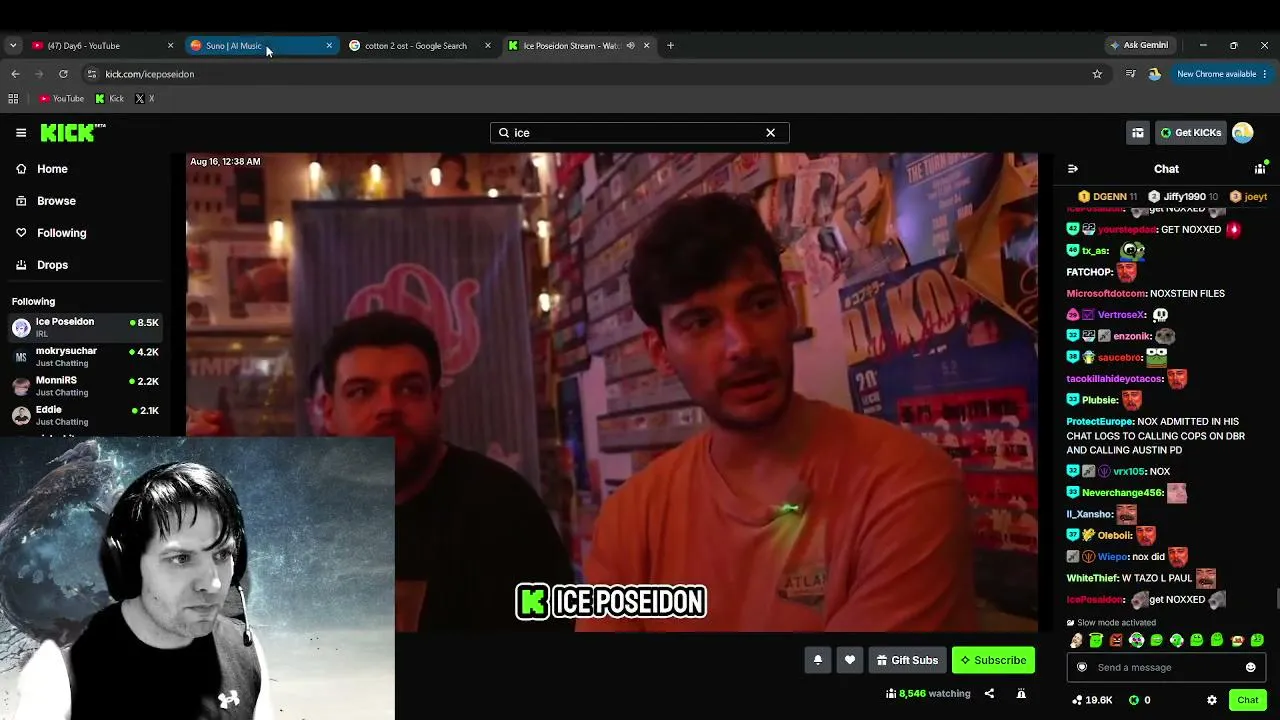Click Jiffy1990 on the chat leaderboard
This screenshot has width=1280, height=720.
[1183, 197]
